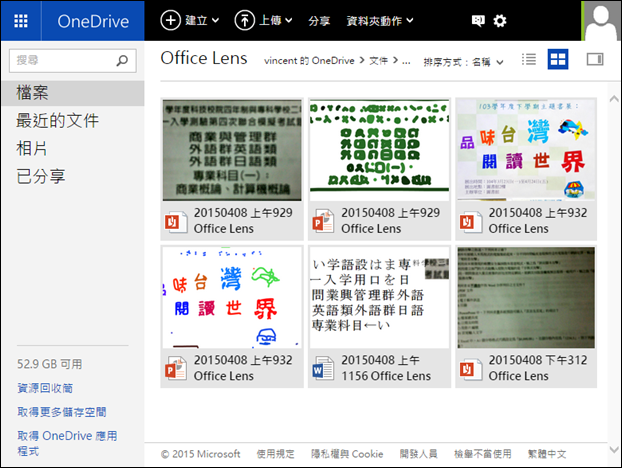This screenshot has height=468, width=622.
Task: Select 最近的文件 in the sidebar
Action: click(58, 121)
